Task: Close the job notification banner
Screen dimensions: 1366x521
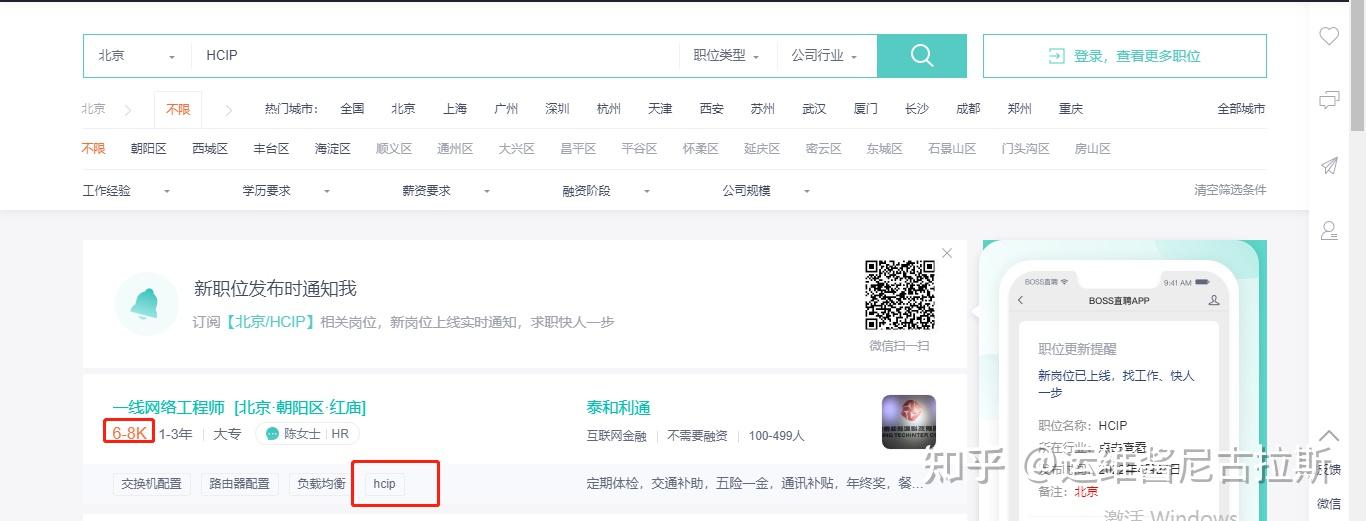Action: coord(947,253)
